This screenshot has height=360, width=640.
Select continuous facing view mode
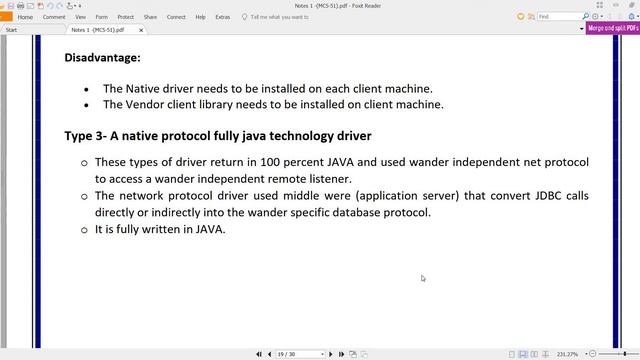[545, 354]
